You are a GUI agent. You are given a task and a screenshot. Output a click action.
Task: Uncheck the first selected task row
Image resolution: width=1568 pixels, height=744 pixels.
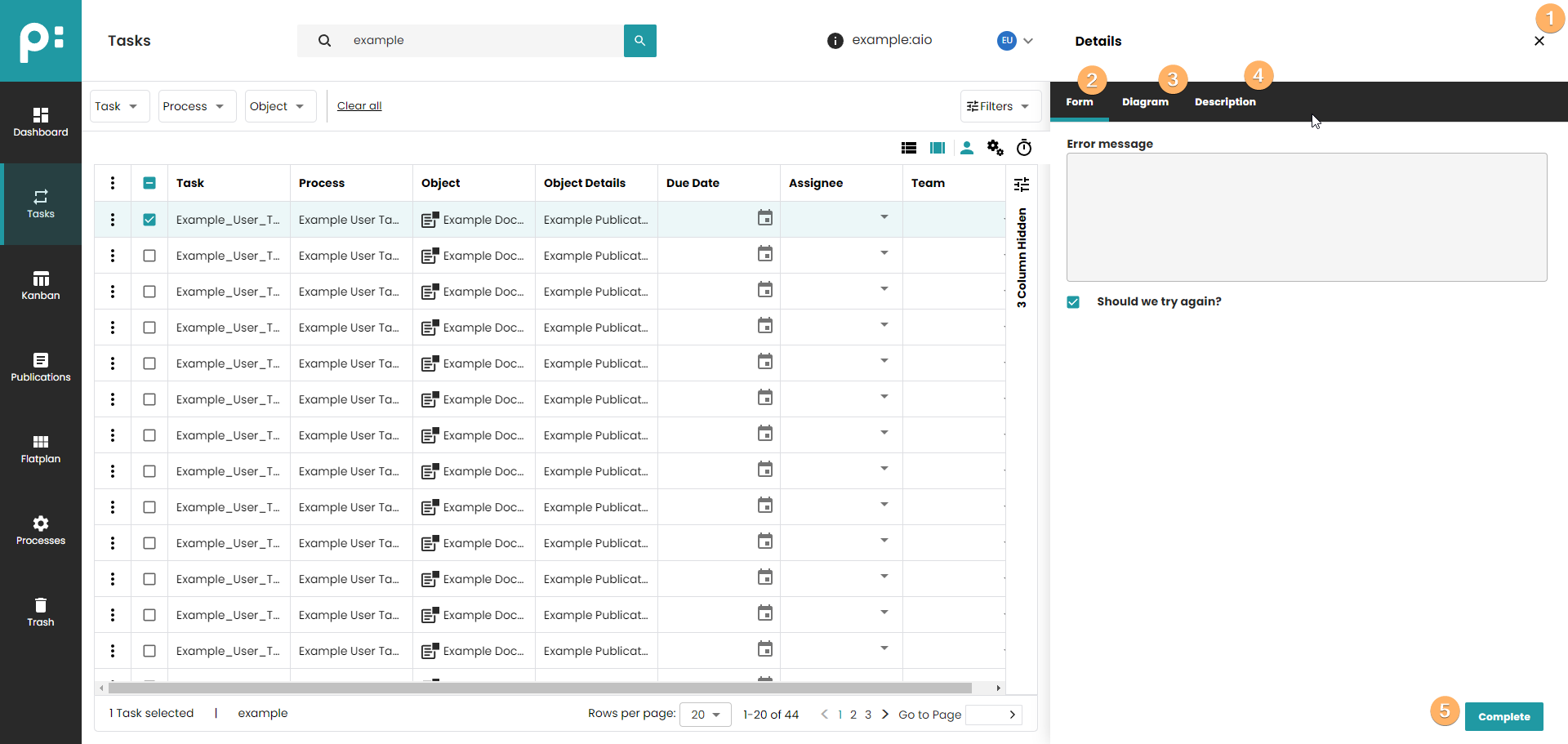[149, 220]
